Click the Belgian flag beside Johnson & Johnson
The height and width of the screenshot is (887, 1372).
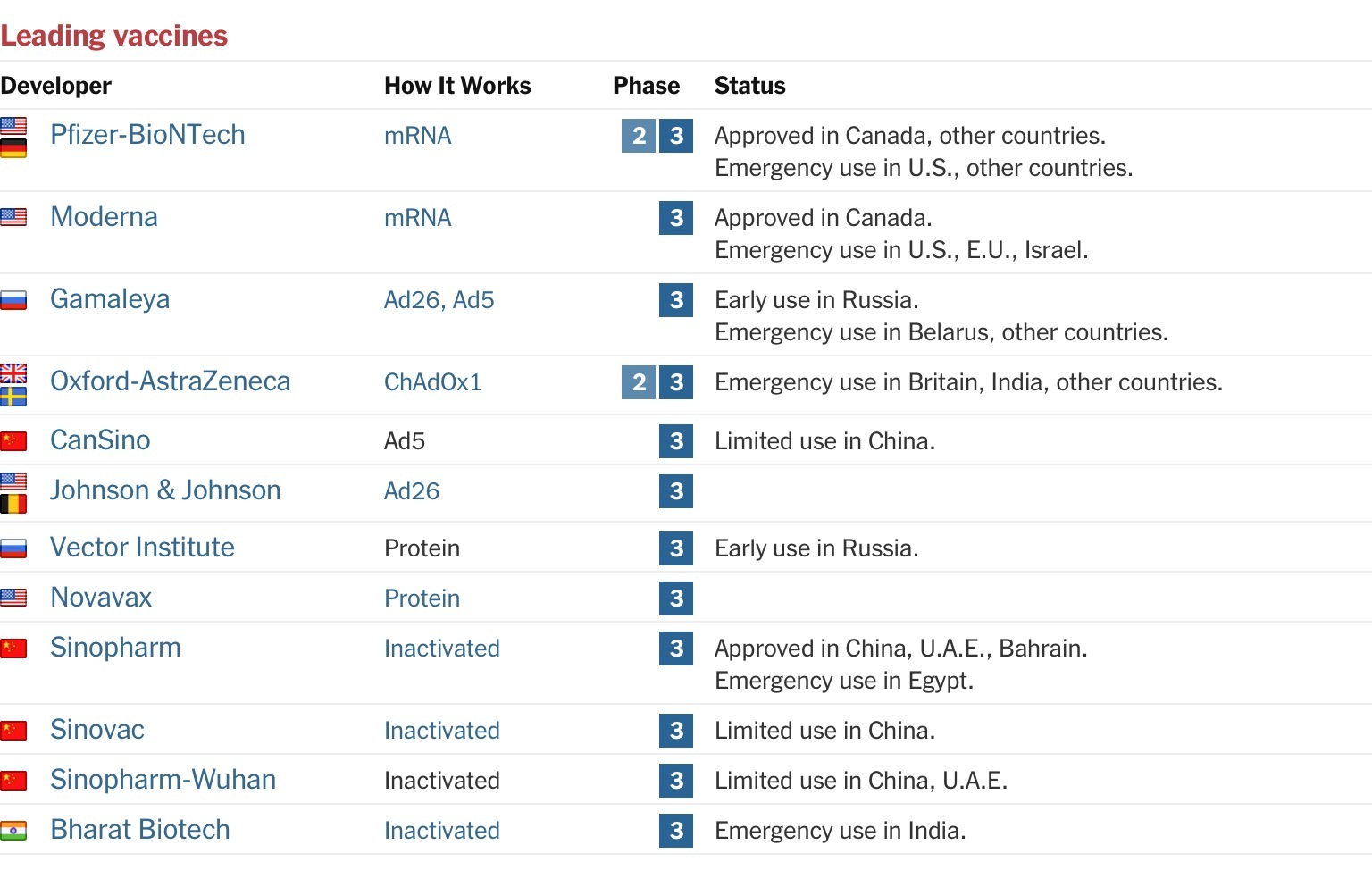[x=13, y=505]
